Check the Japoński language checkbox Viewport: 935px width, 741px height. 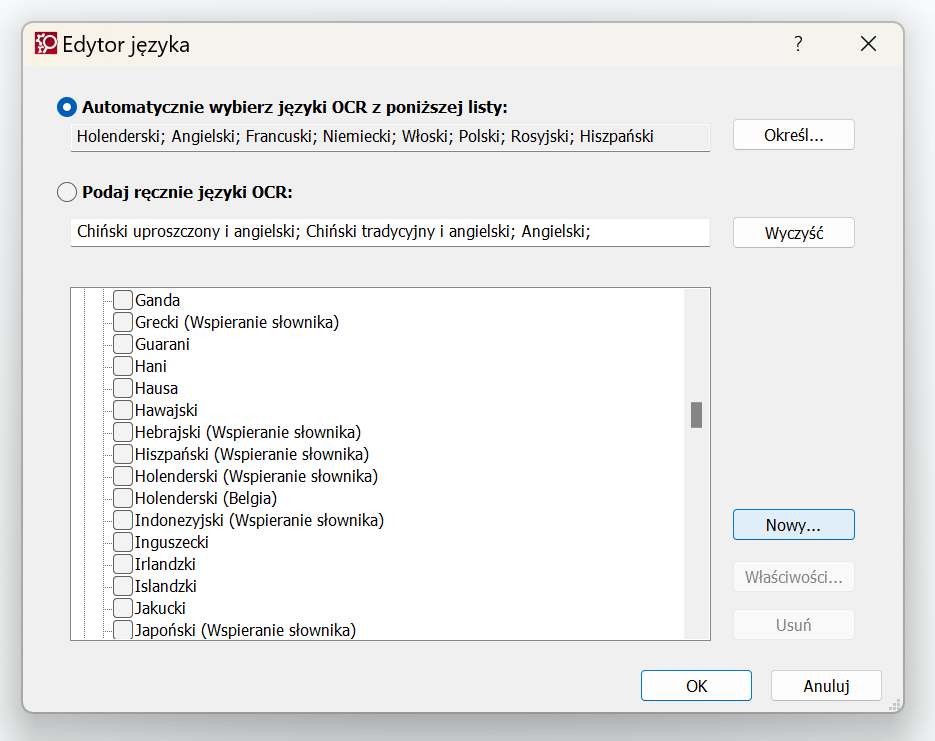(123, 630)
